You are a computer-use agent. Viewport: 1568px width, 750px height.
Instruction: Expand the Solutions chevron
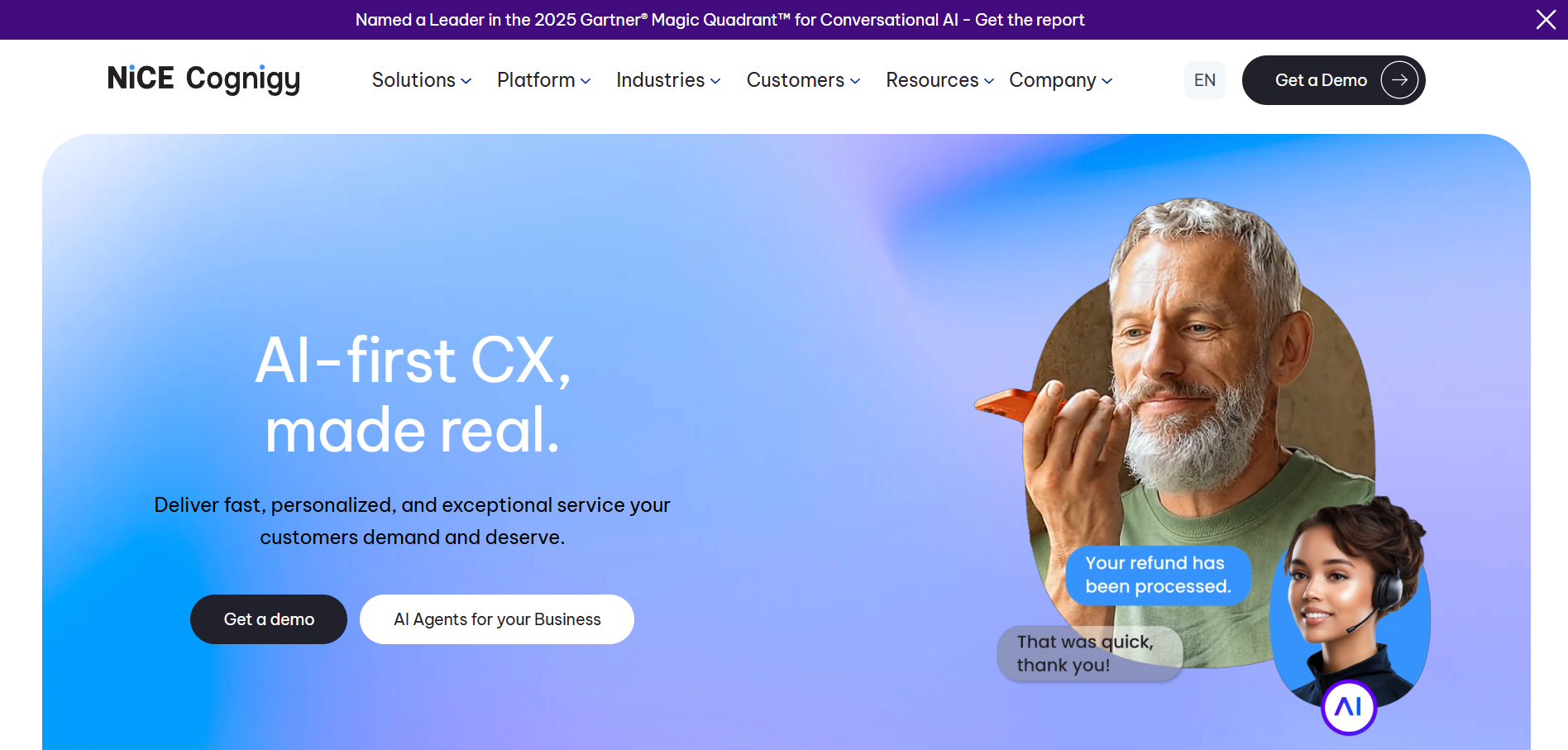(x=466, y=81)
